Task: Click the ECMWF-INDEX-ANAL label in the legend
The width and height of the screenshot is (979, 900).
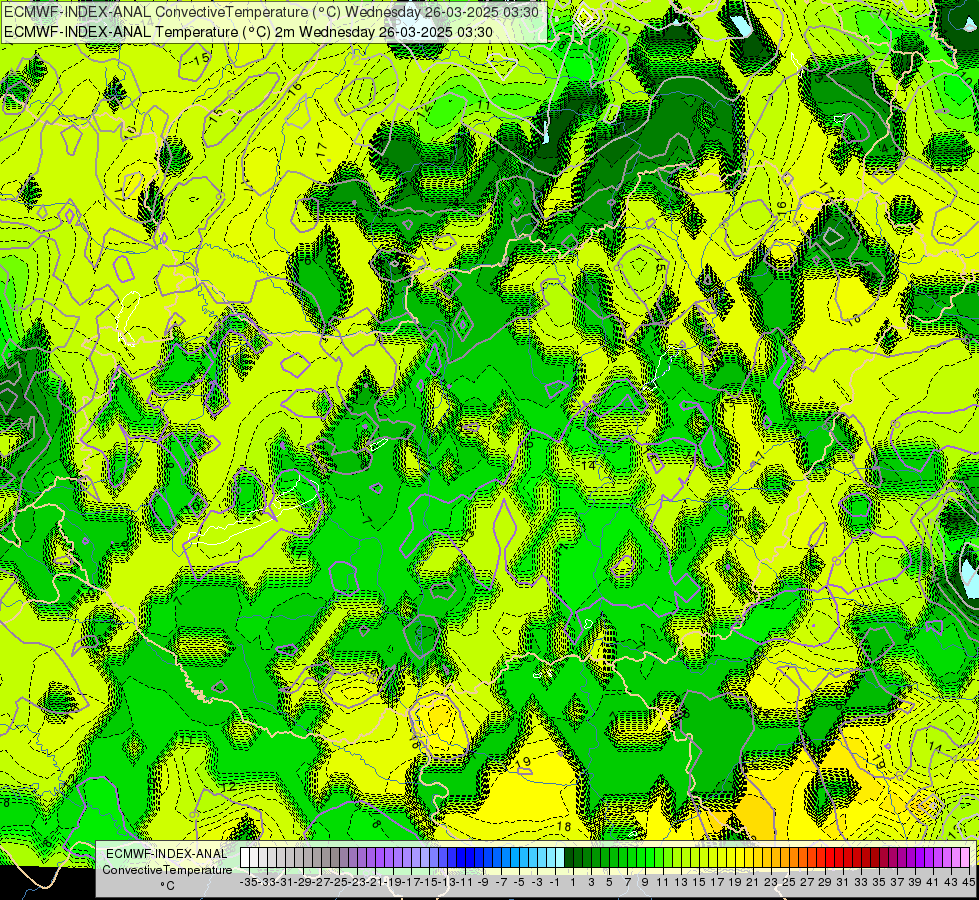Action: pyautogui.click(x=167, y=854)
